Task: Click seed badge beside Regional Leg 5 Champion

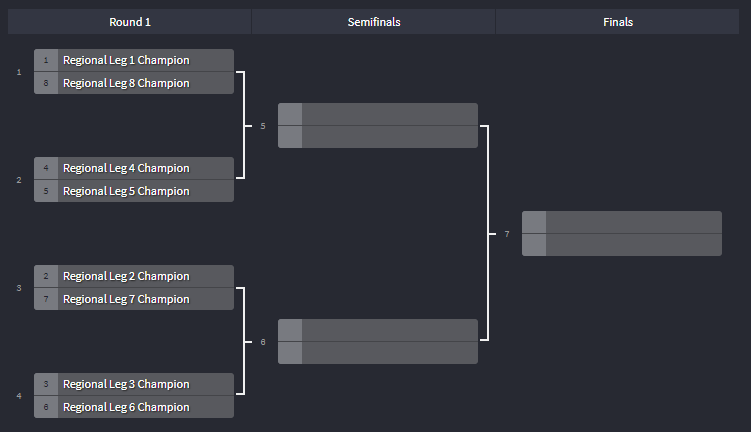Action: 46,191
